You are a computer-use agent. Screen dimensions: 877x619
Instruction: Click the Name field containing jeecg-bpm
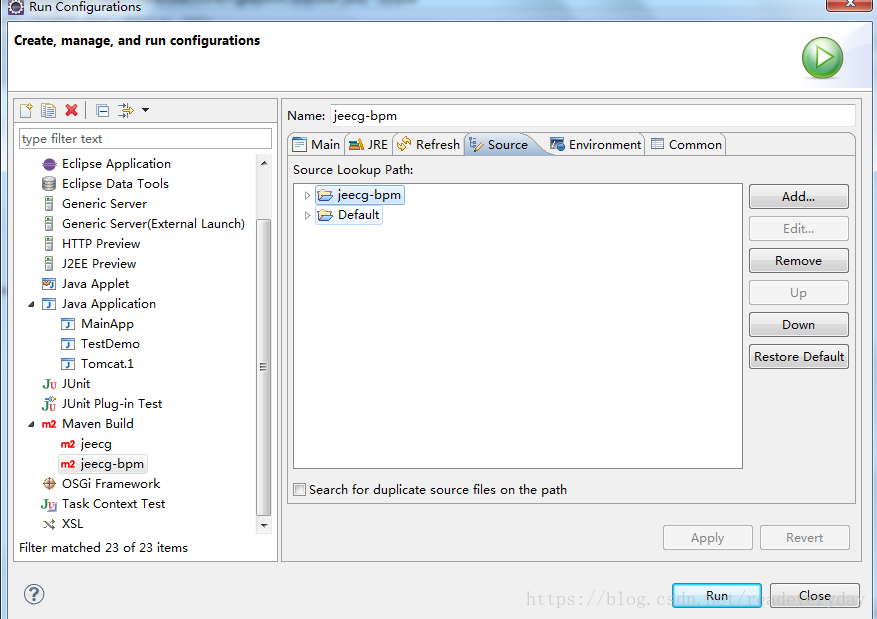[593, 116]
